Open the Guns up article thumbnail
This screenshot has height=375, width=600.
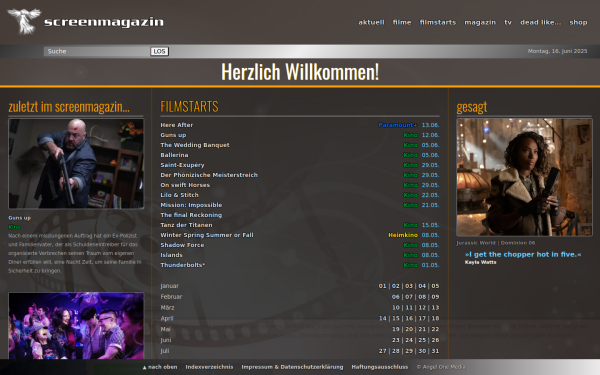76,163
